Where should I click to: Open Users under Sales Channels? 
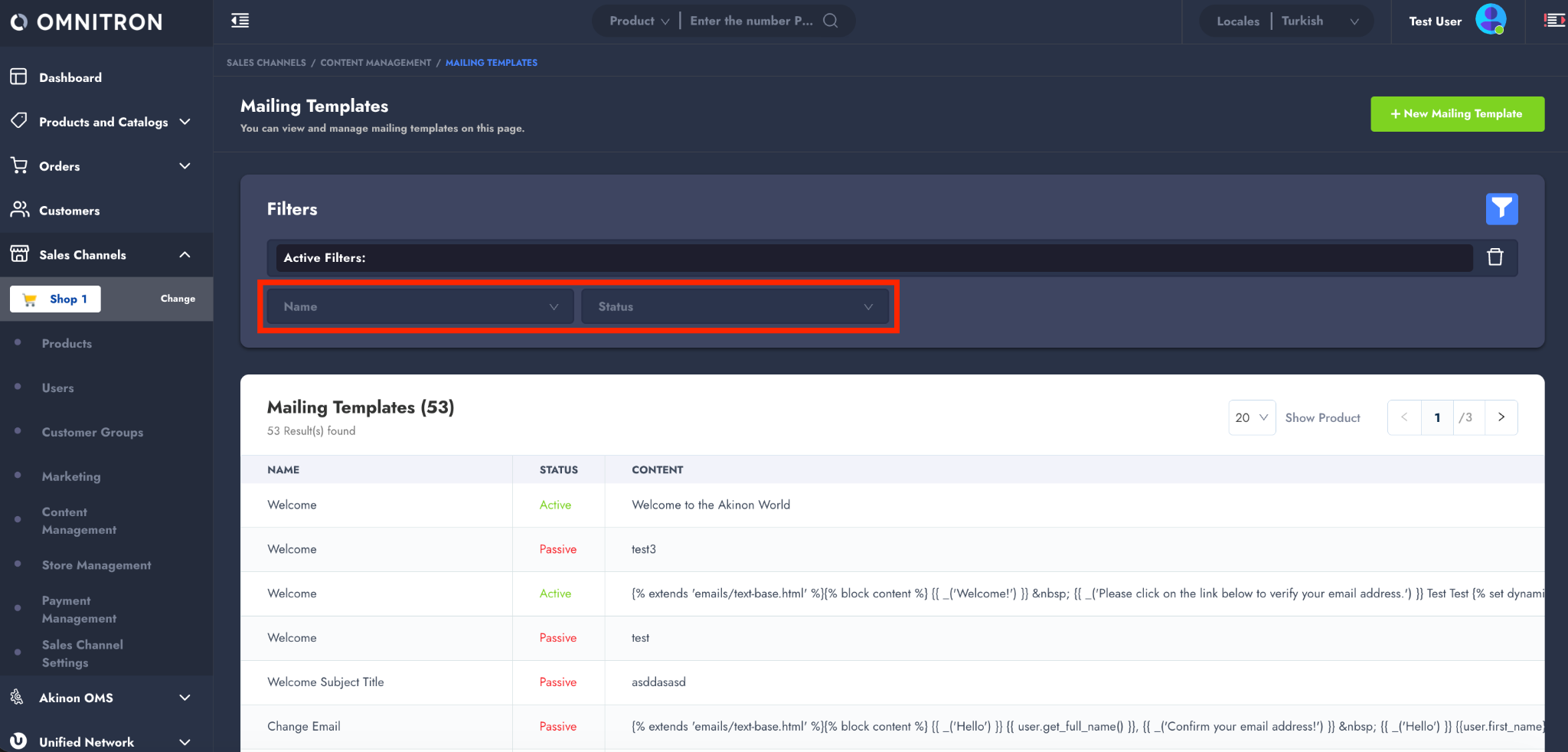pyautogui.click(x=58, y=388)
